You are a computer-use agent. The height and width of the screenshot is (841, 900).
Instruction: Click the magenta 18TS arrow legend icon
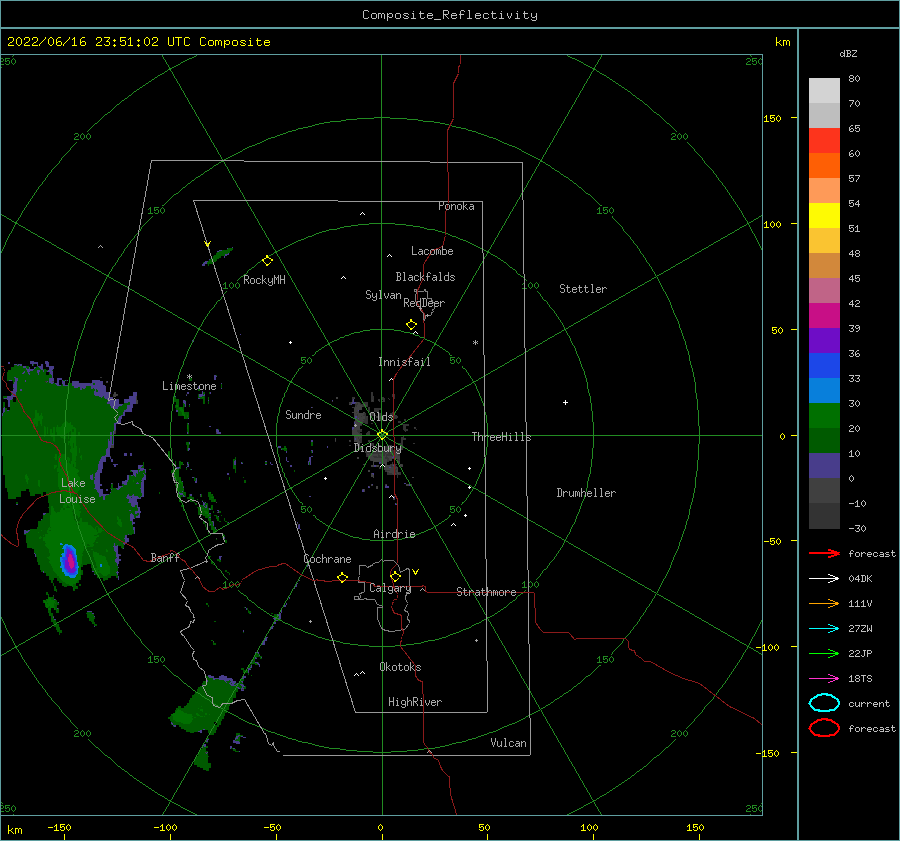[x=824, y=679]
